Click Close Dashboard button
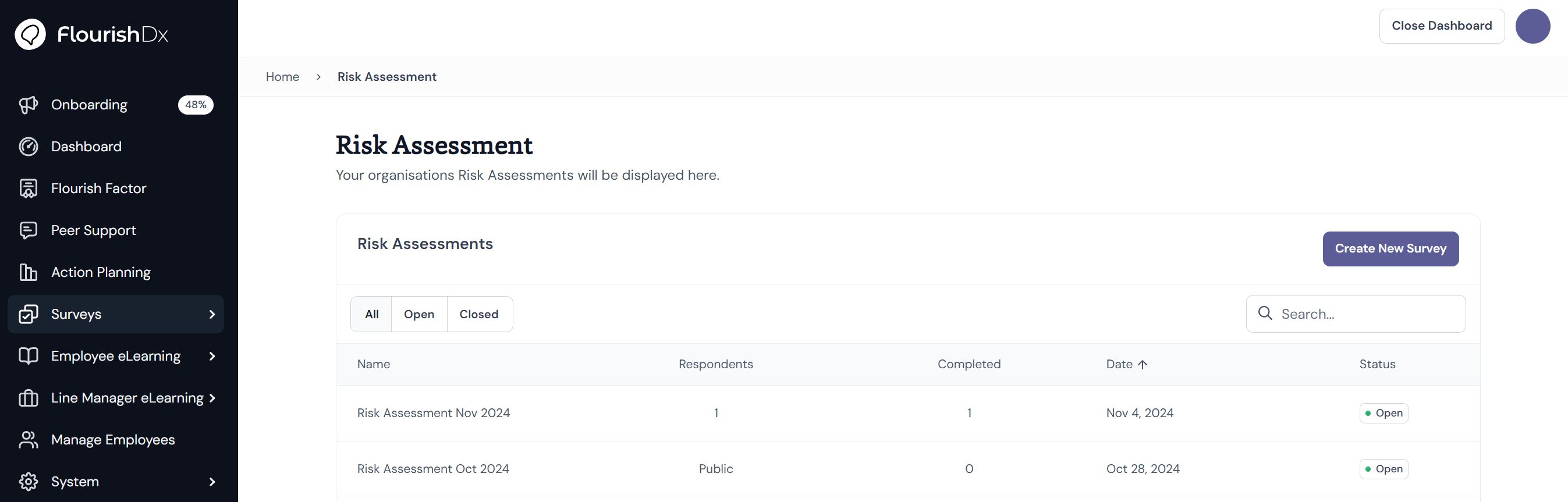 coord(1441,26)
